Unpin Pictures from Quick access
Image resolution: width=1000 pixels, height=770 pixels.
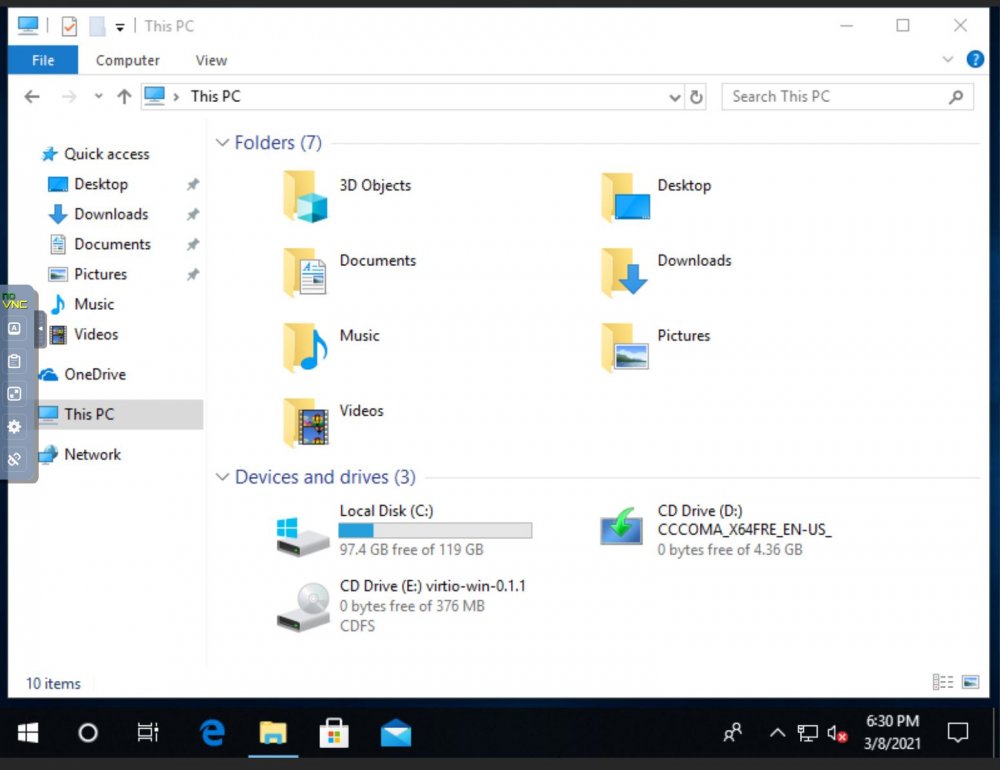tap(193, 274)
